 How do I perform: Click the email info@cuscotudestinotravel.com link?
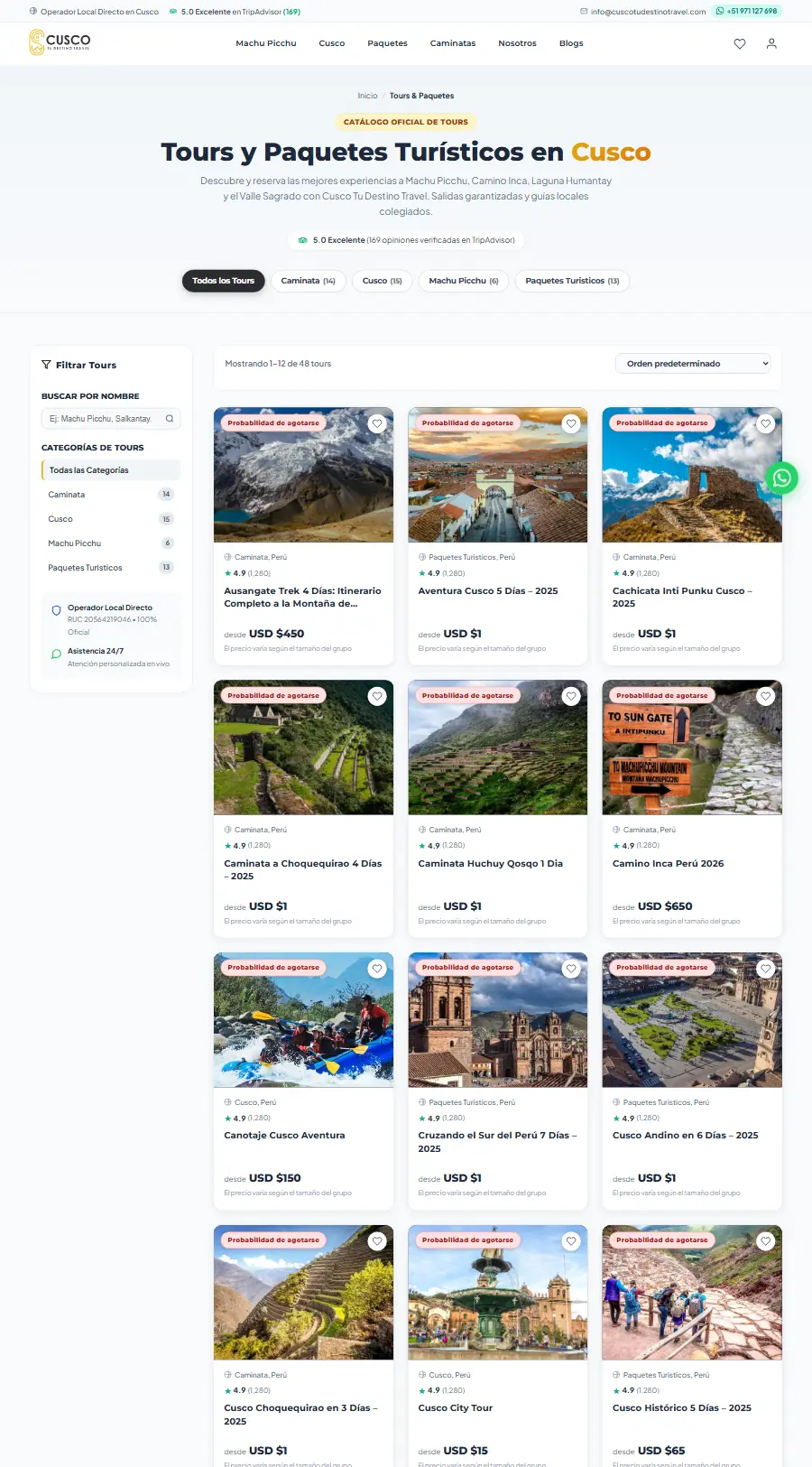tap(643, 12)
